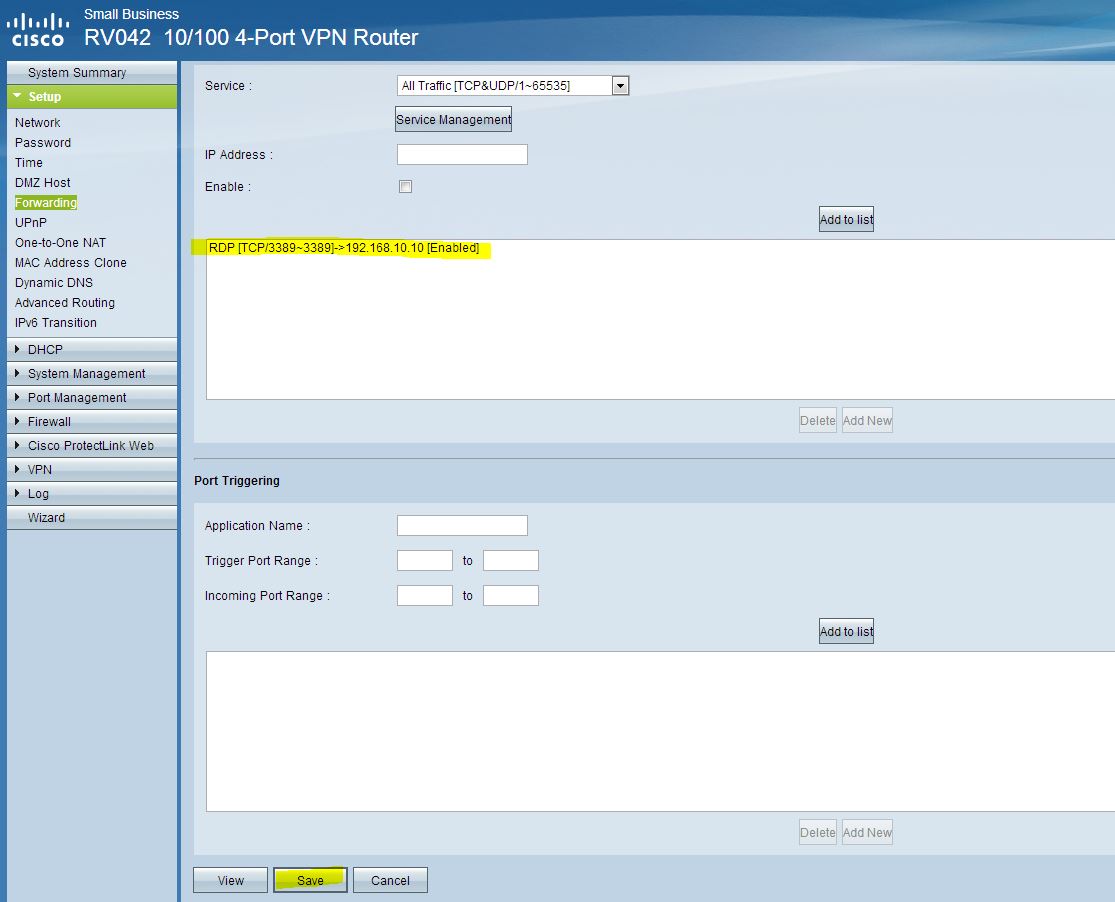This screenshot has height=902, width=1115.
Task: Click Add New under the forwarding list
Action: click(x=867, y=420)
